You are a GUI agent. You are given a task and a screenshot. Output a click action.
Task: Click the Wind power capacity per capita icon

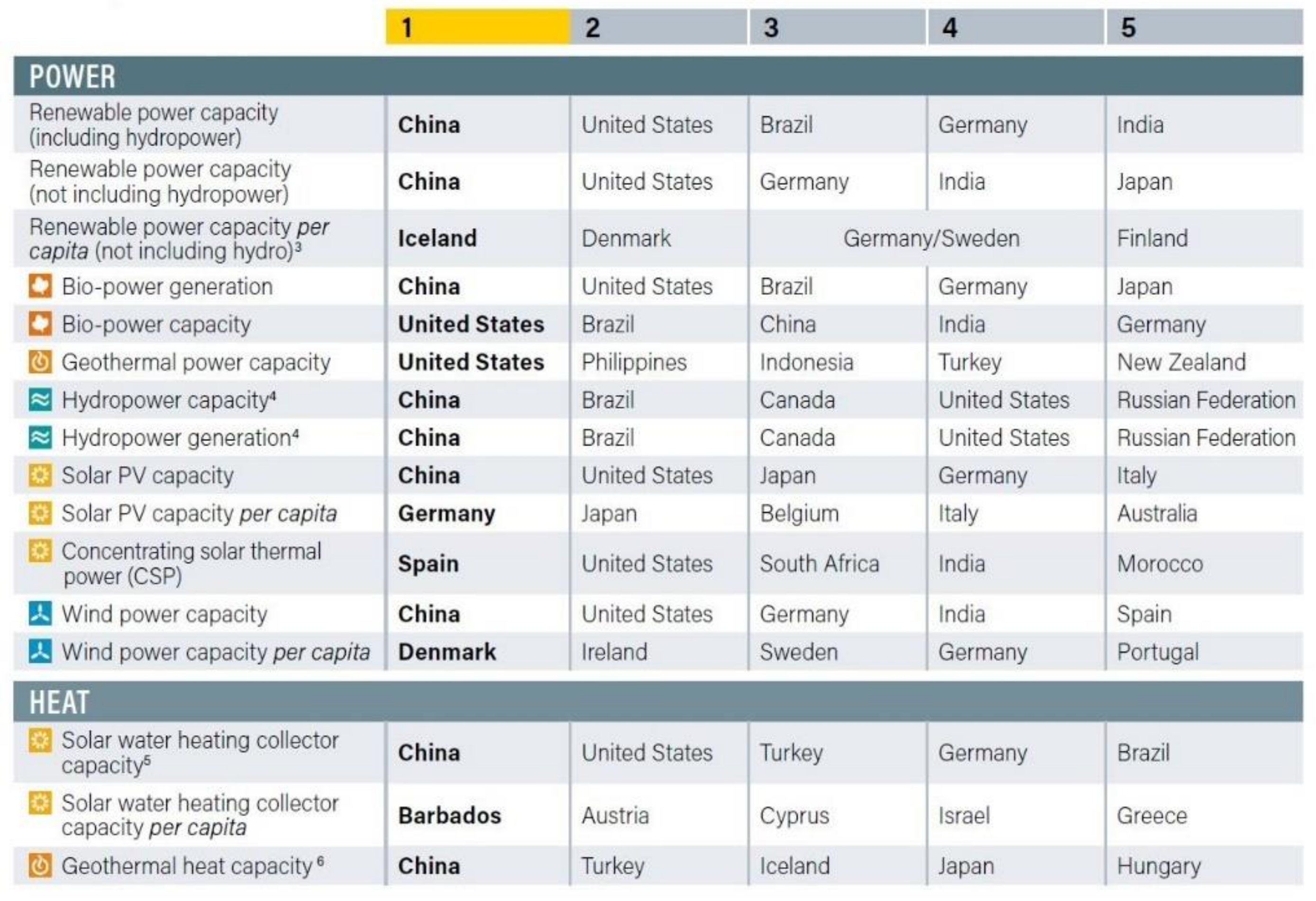(40, 652)
